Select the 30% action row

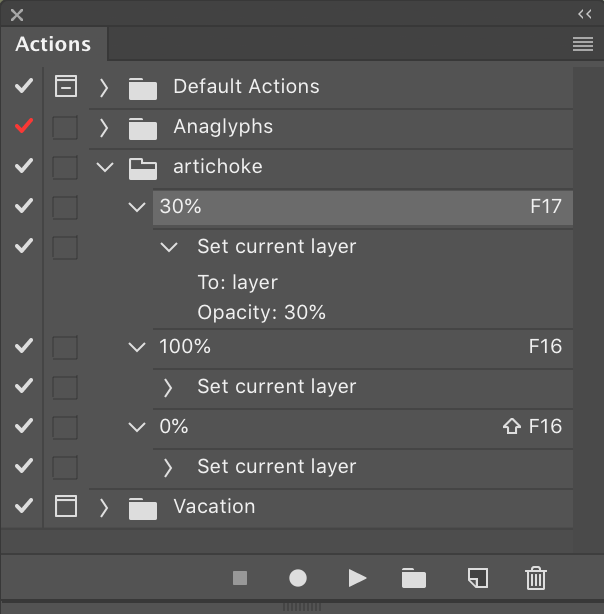click(363, 207)
